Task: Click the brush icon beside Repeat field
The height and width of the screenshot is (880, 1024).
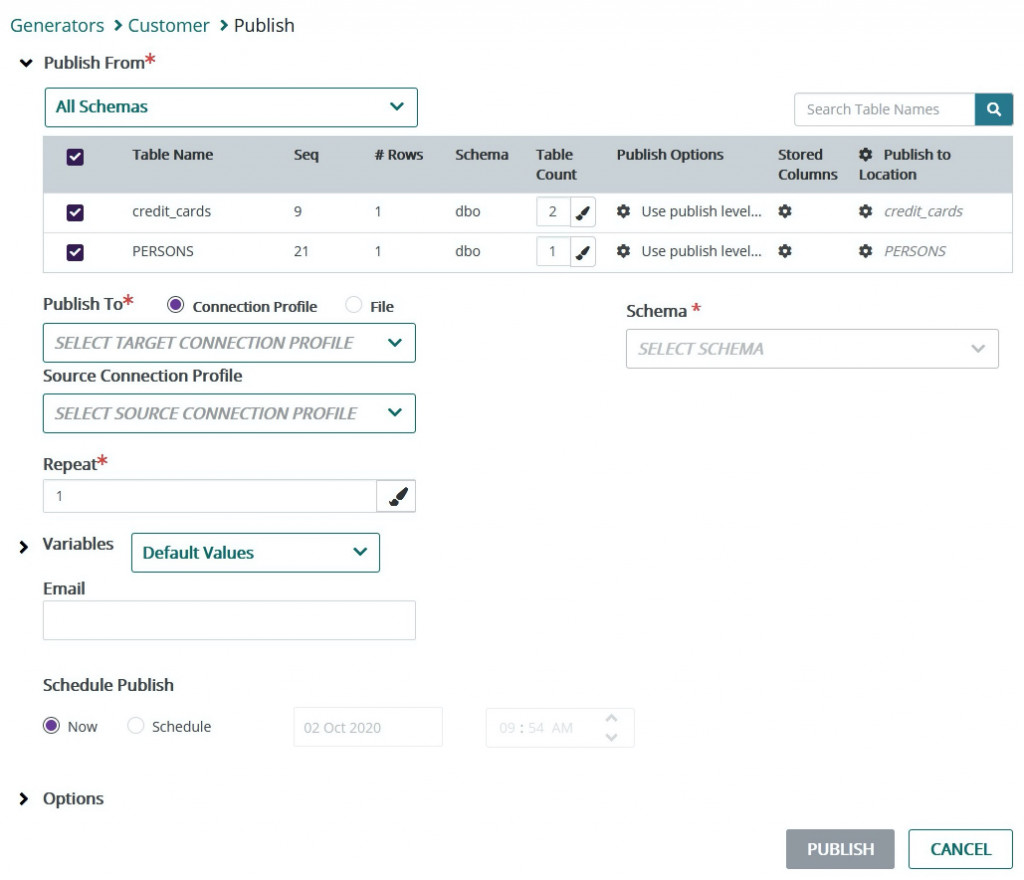Action: 397,497
